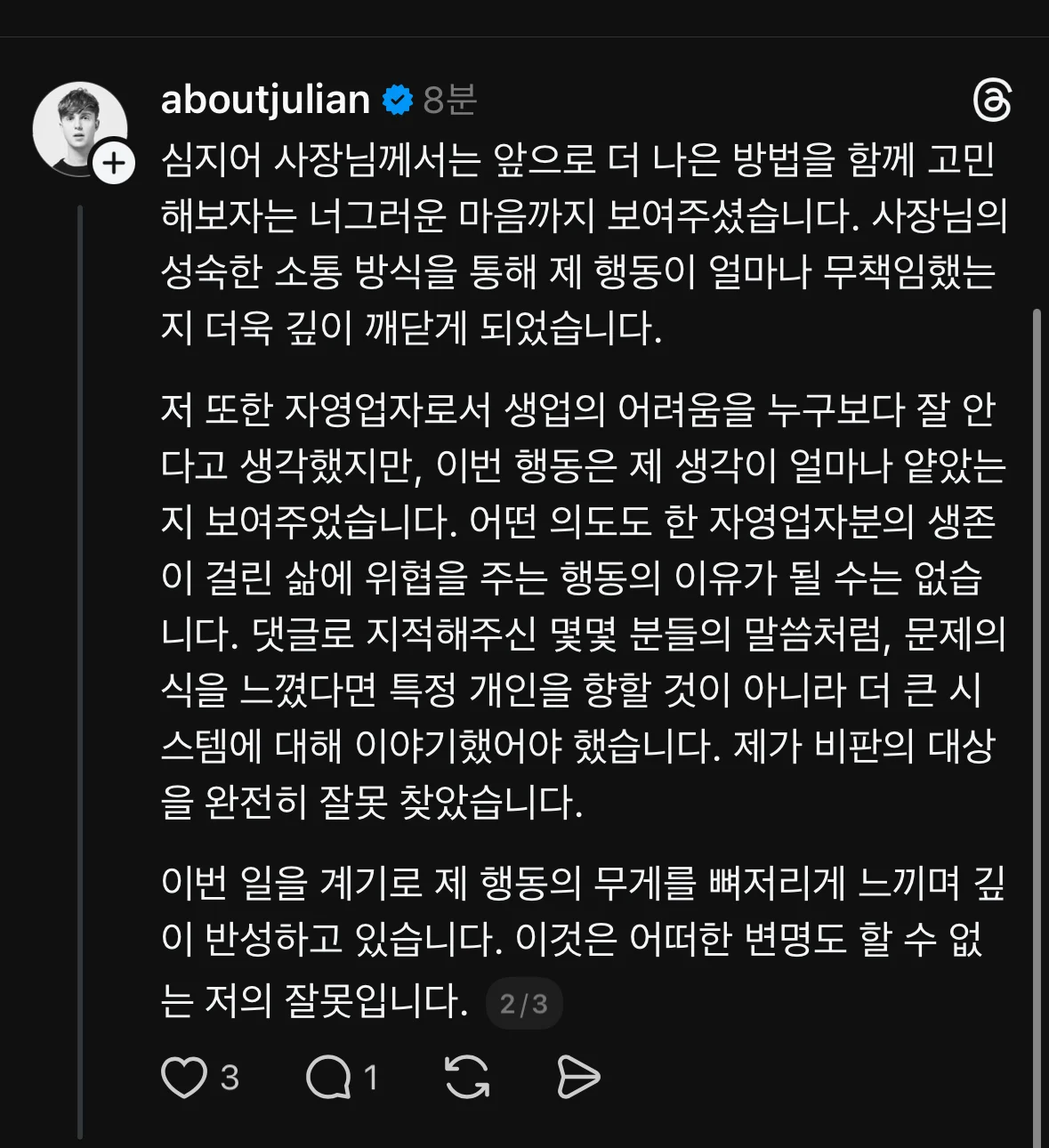Open replies via the comment bubble icon

point(328,1078)
